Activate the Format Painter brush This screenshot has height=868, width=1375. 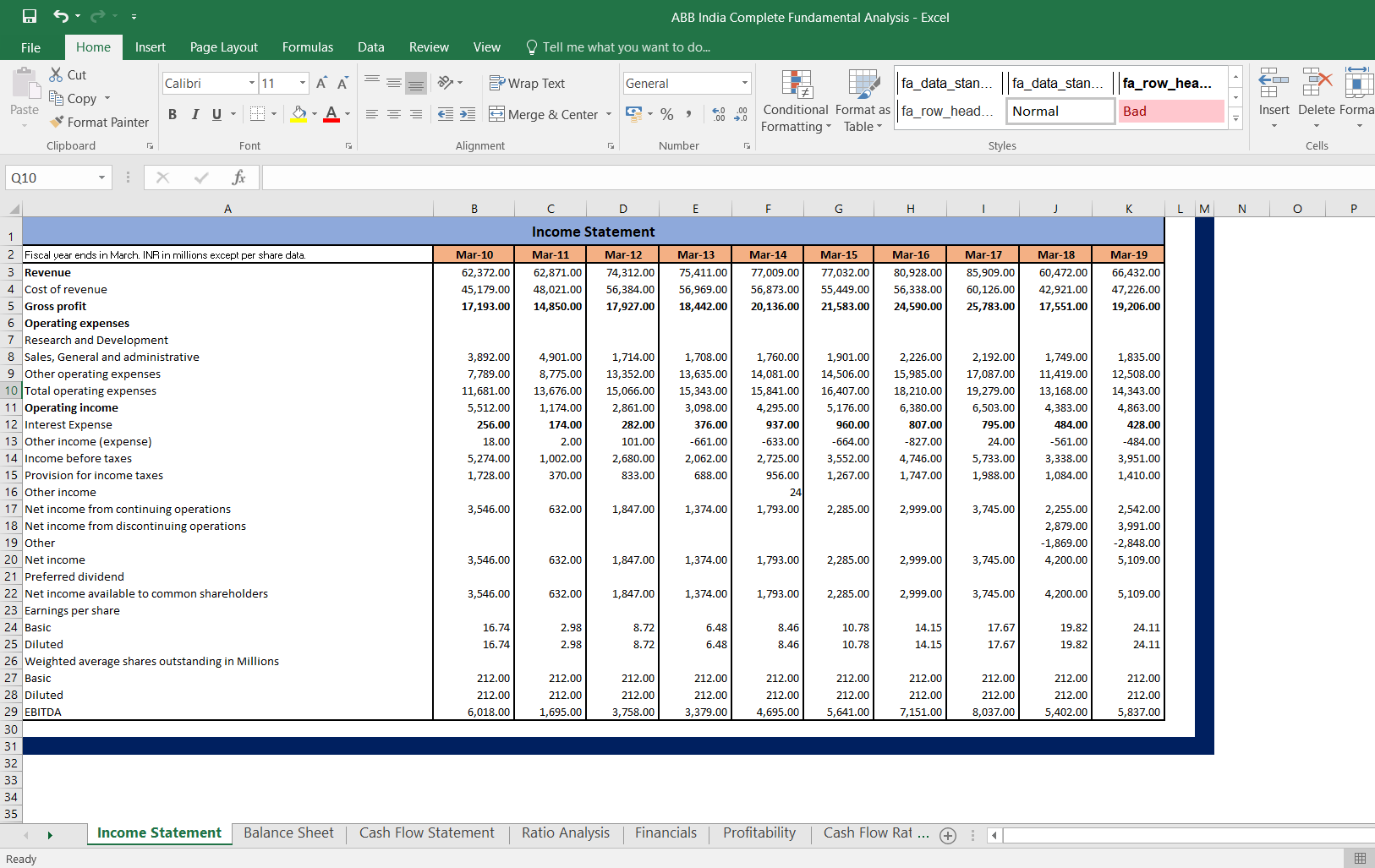point(56,122)
